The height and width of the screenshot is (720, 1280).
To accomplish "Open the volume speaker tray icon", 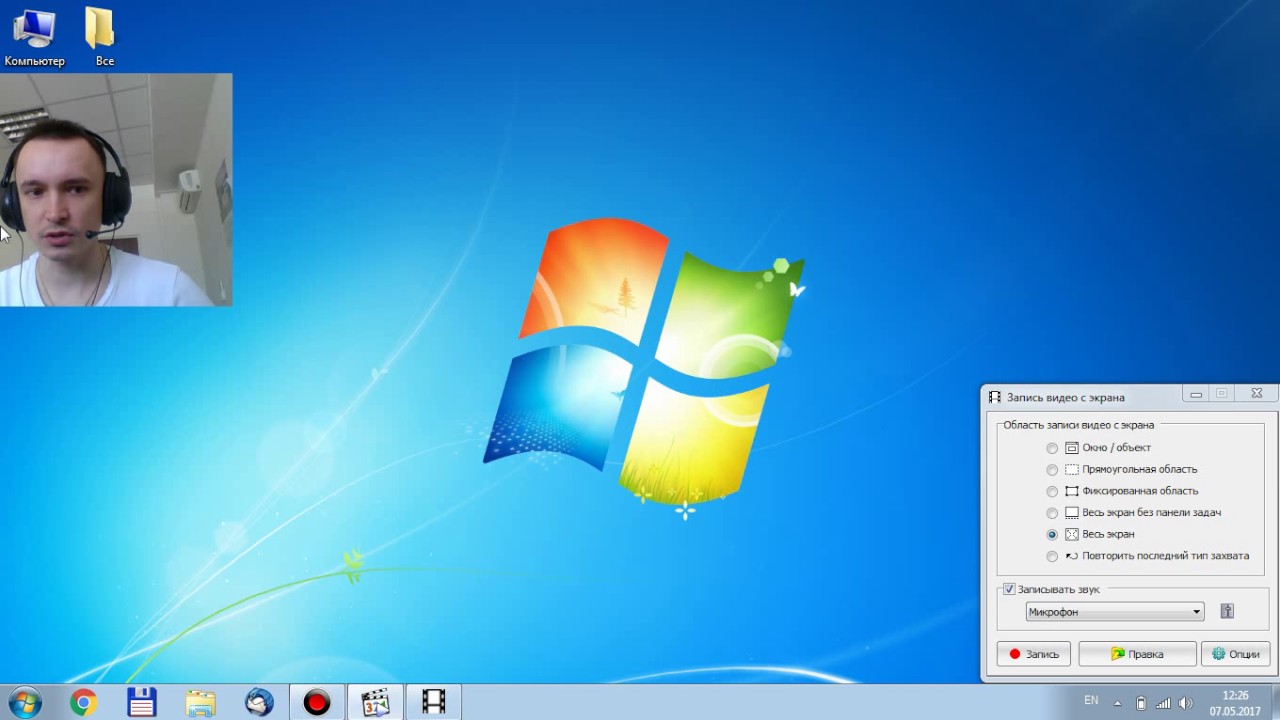I will tap(1186, 703).
